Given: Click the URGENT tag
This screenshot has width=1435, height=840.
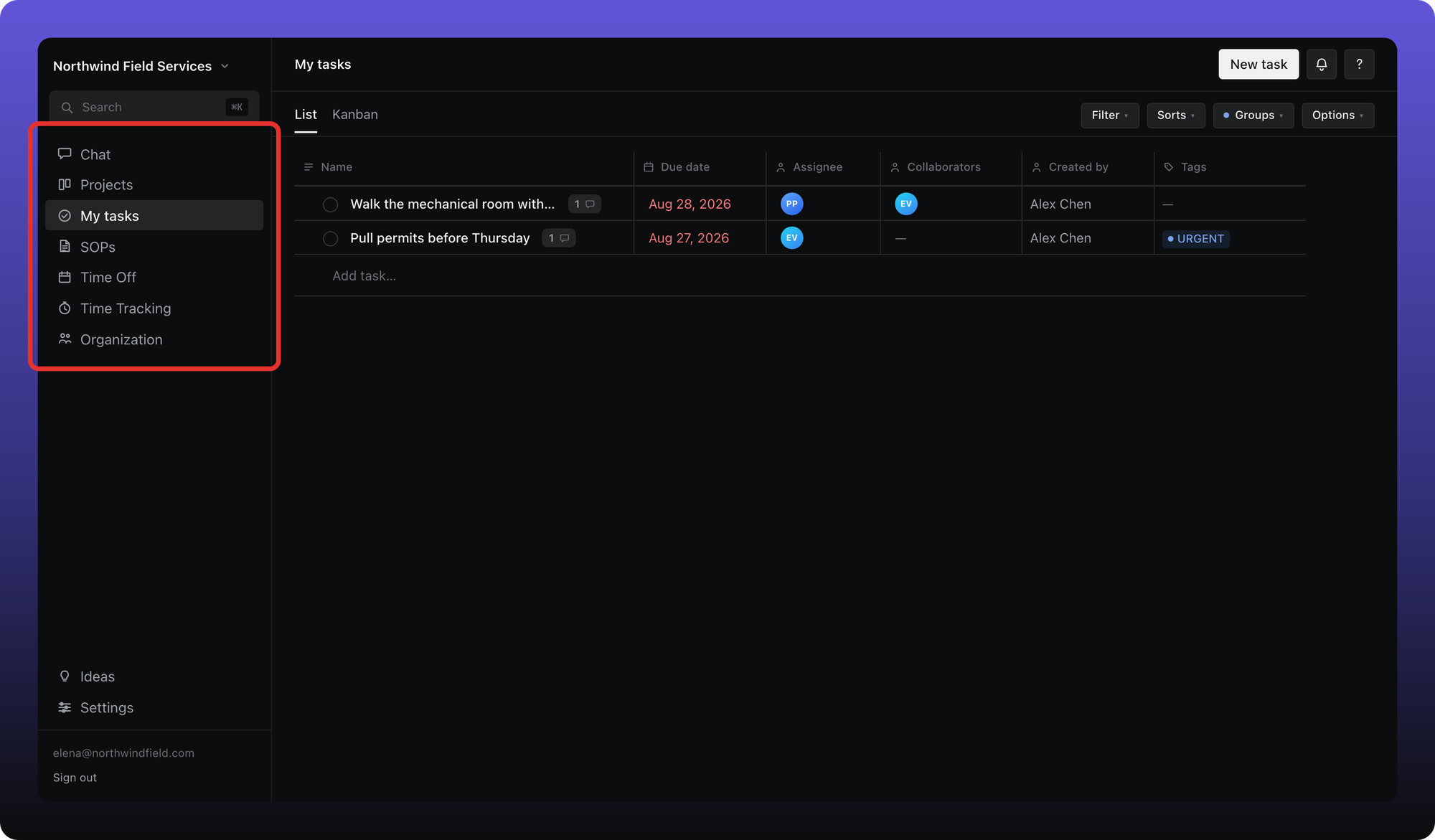Looking at the screenshot, I should coord(1196,239).
